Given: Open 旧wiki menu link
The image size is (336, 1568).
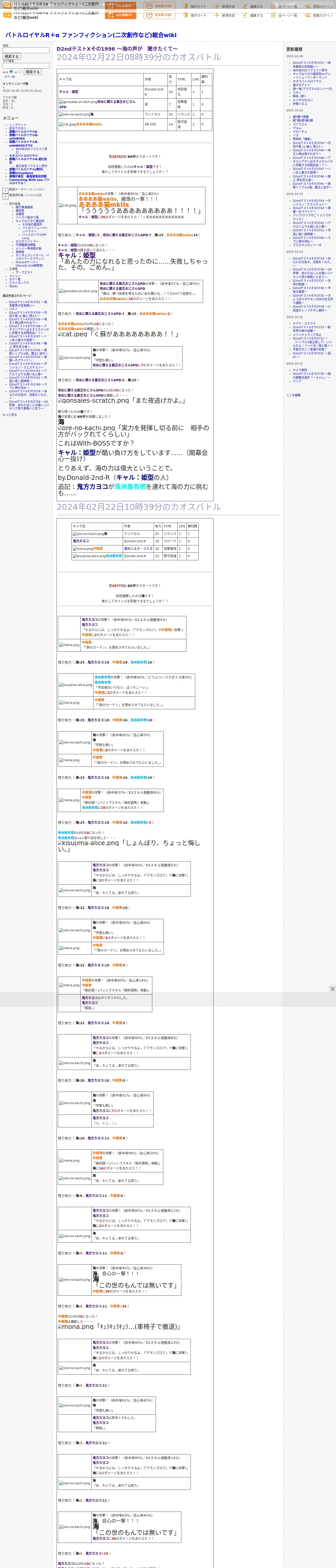Looking at the screenshot, I should 13,286.
